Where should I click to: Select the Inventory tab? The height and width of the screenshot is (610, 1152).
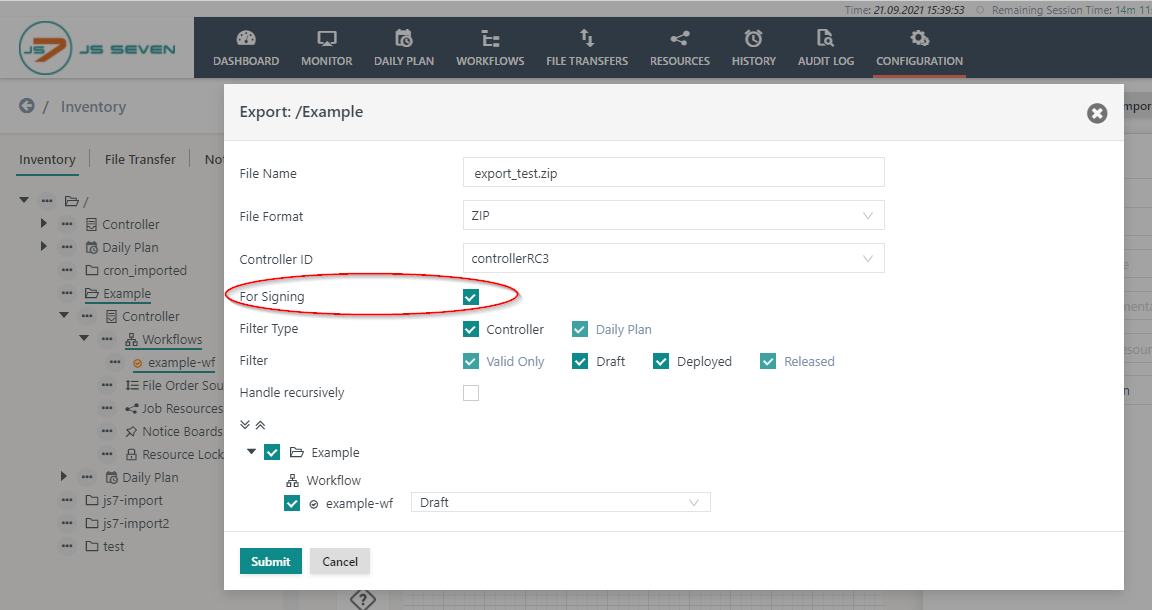(47, 159)
